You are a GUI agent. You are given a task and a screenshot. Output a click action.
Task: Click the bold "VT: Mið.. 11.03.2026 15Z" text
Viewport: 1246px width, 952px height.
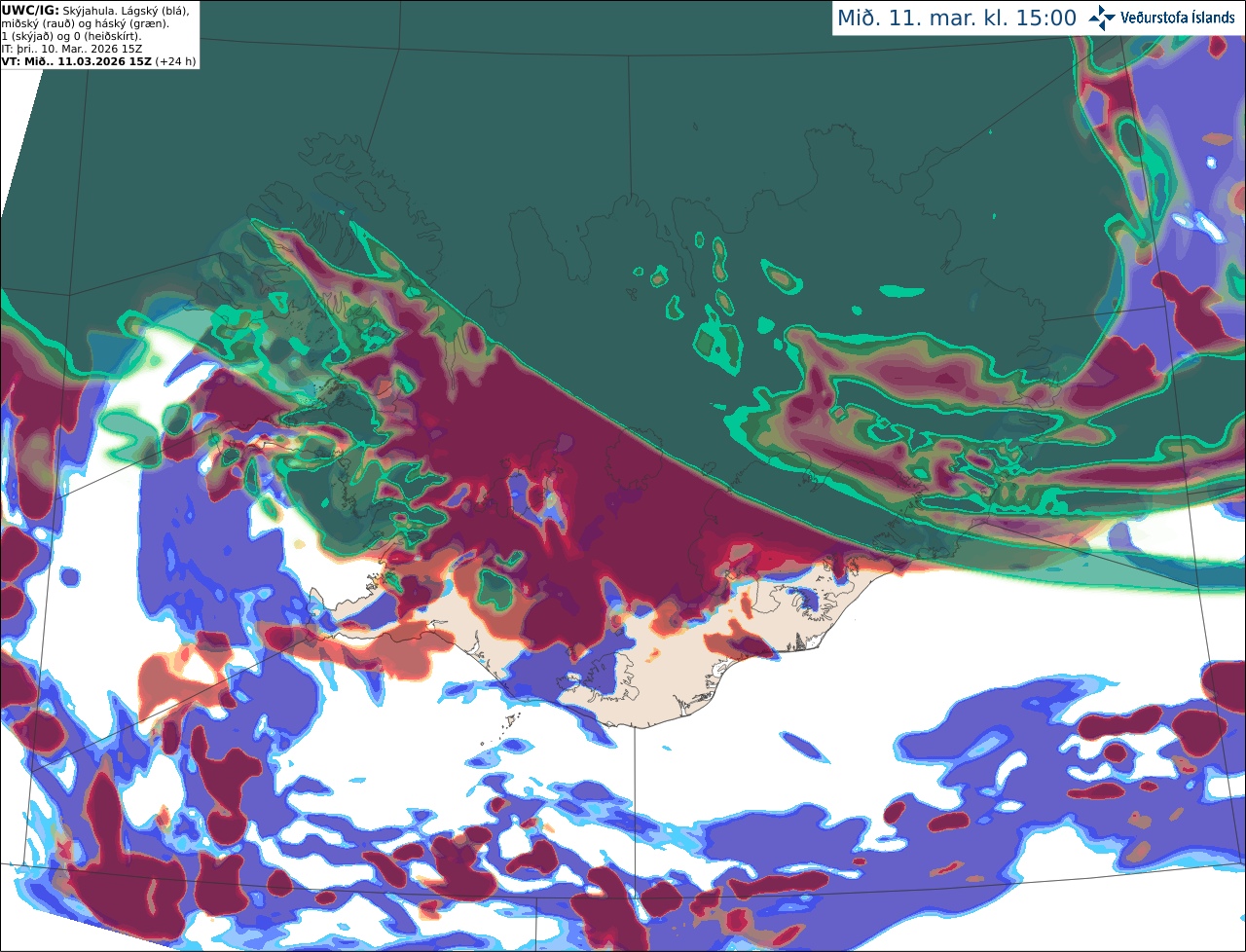(77, 60)
